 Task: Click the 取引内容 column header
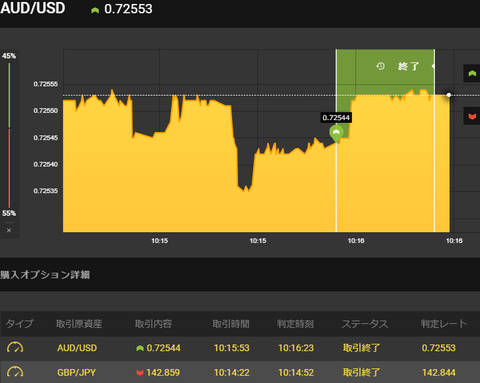153,324
